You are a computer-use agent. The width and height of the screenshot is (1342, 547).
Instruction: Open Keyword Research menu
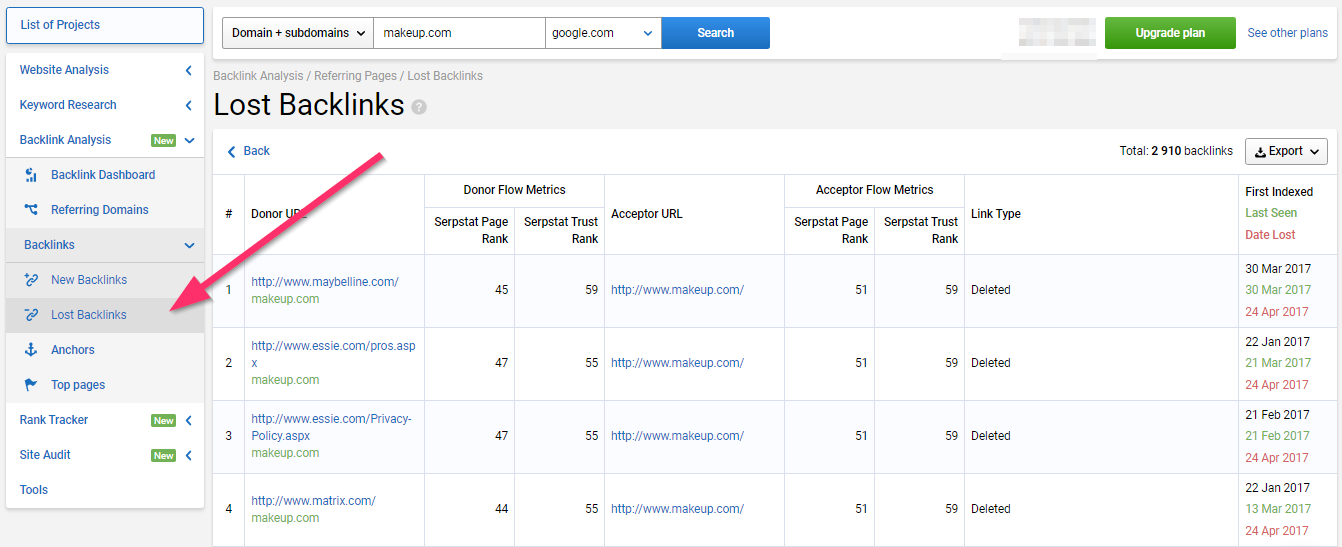(x=68, y=105)
